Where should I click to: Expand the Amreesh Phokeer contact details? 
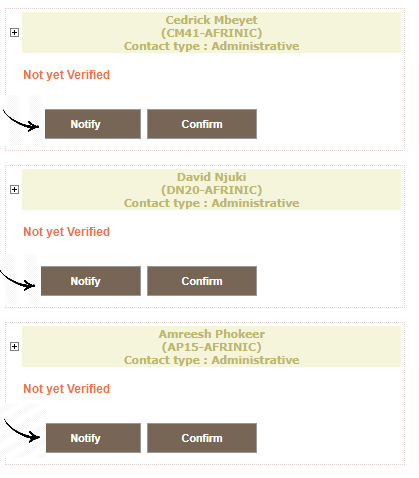point(14,347)
